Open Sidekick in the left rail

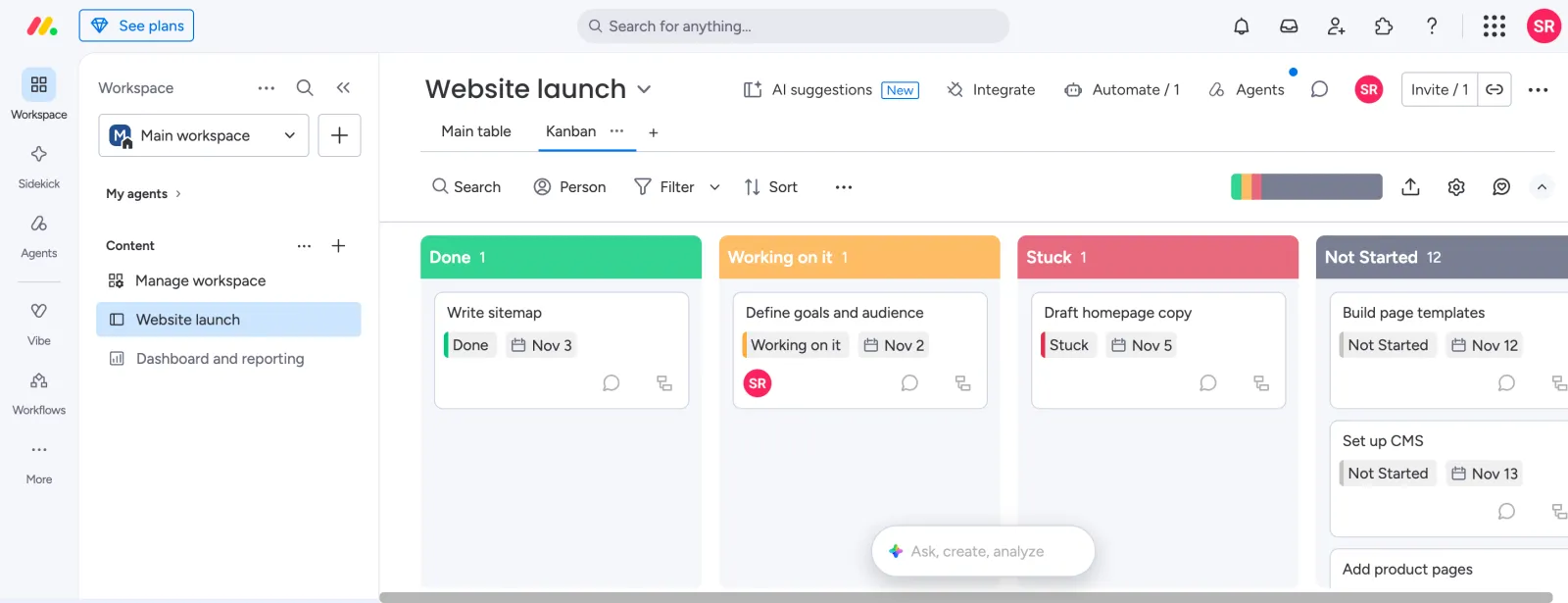click(39, 165)
